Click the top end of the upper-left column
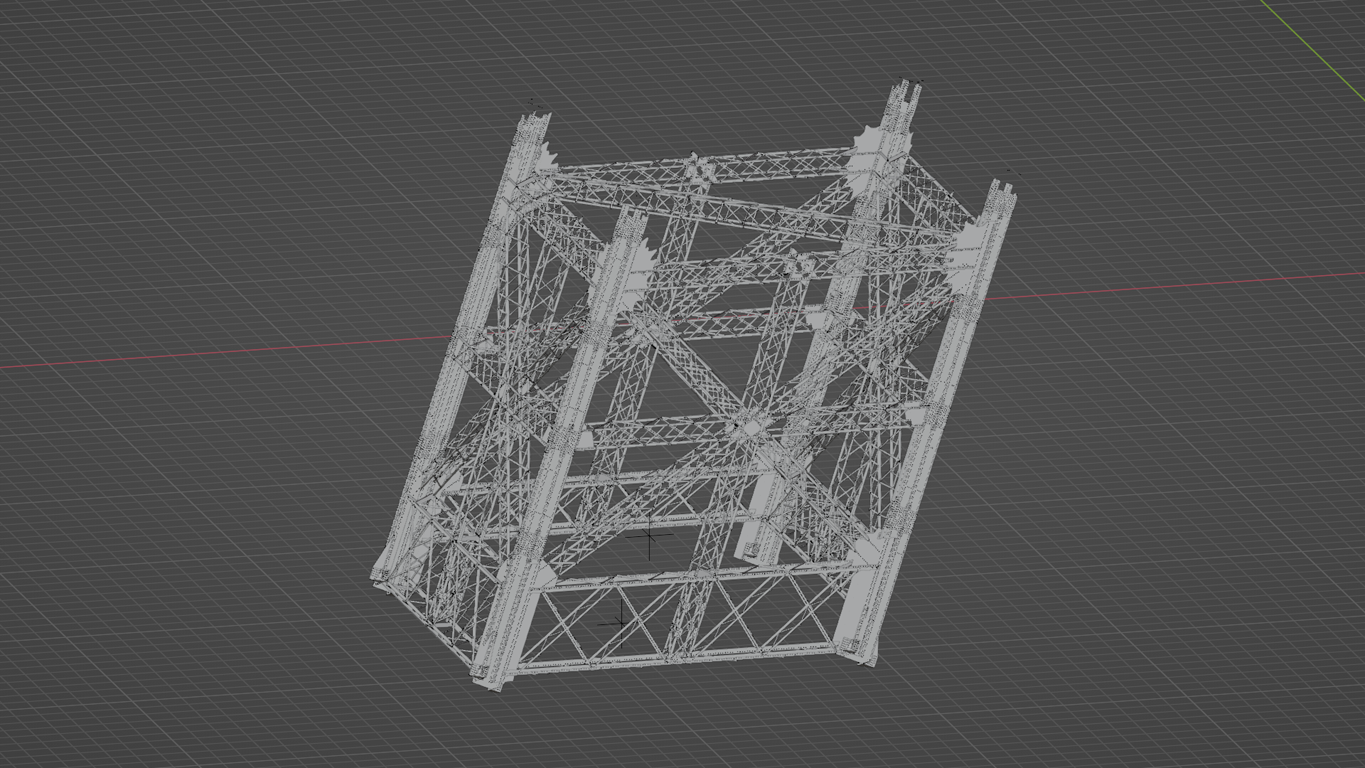The width and height of the screenshot is (1365, 768). pyautogui.click(x=531, y=126)
